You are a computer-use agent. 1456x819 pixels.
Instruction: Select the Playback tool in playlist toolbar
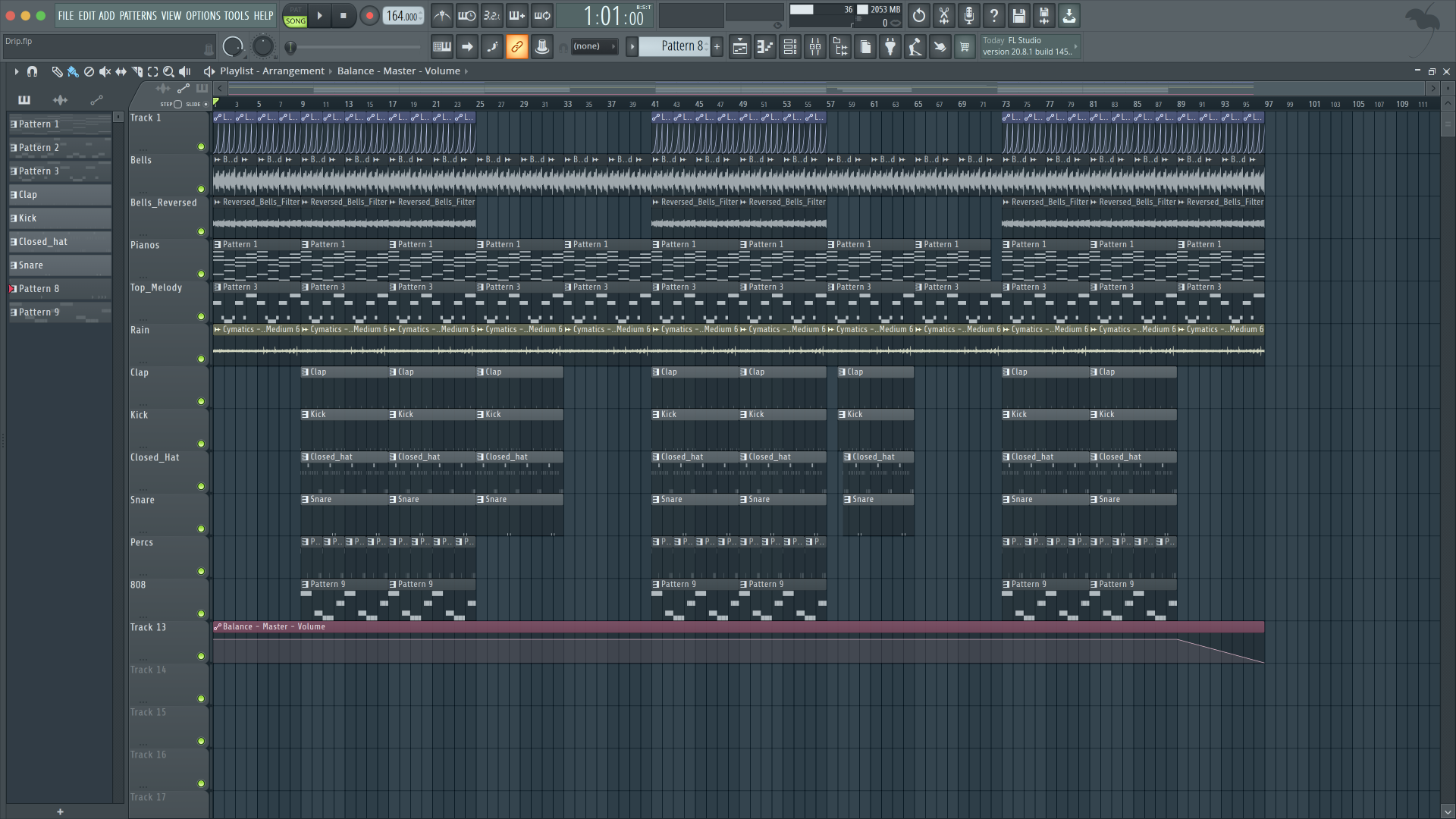184,71
